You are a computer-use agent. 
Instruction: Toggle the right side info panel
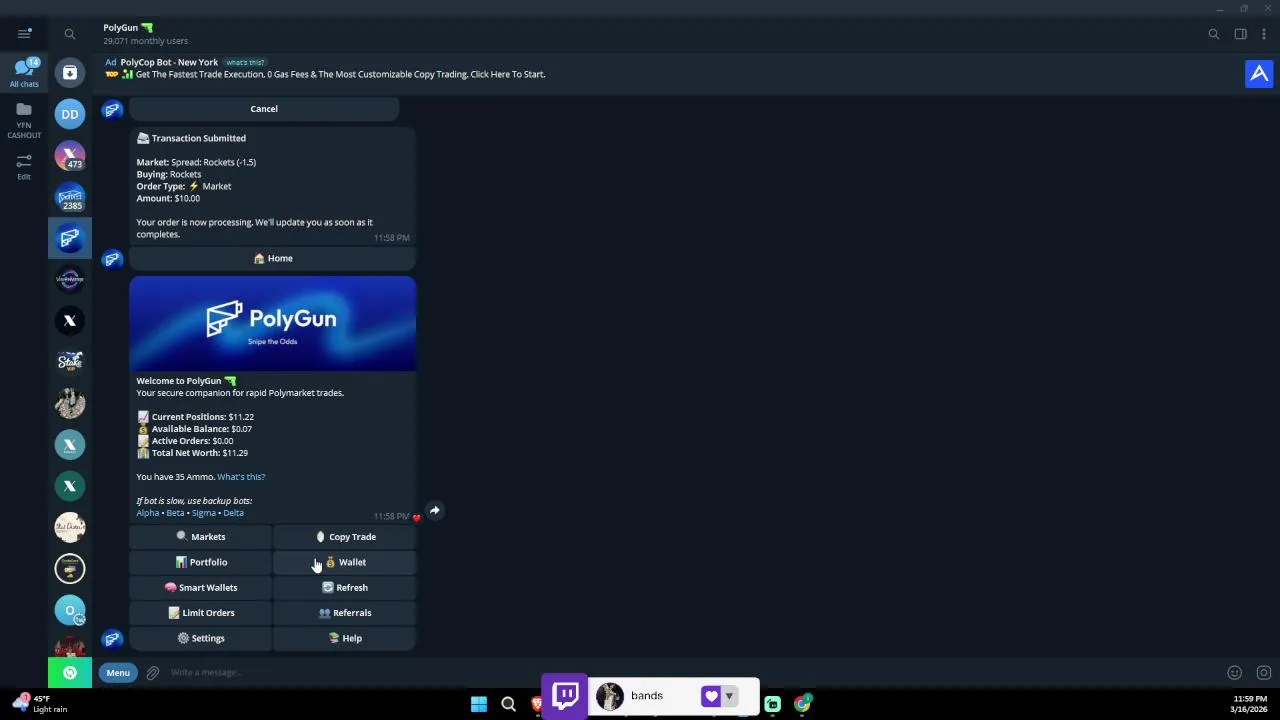point(1241,34)
